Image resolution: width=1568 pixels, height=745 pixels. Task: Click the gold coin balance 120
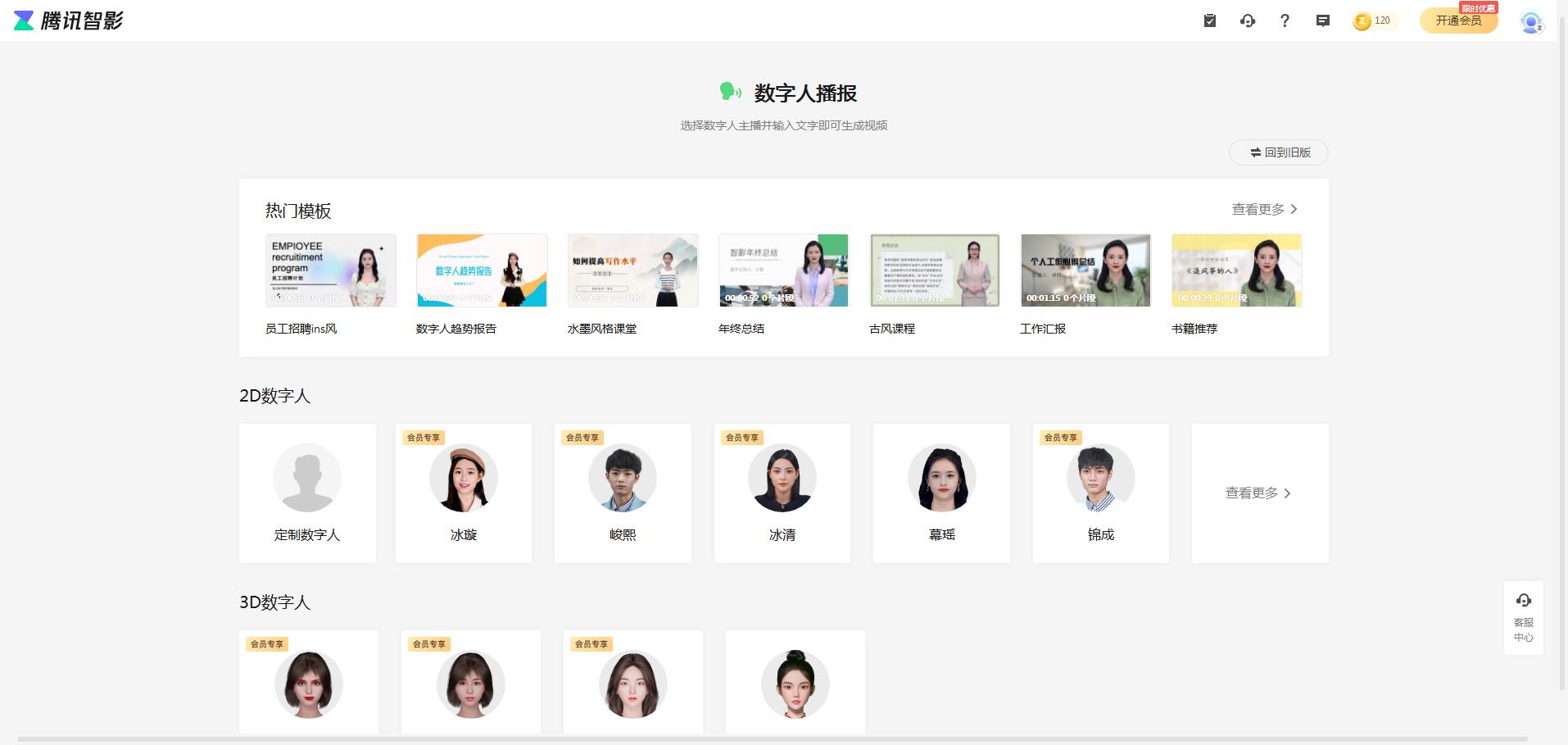pos(1373,20)
